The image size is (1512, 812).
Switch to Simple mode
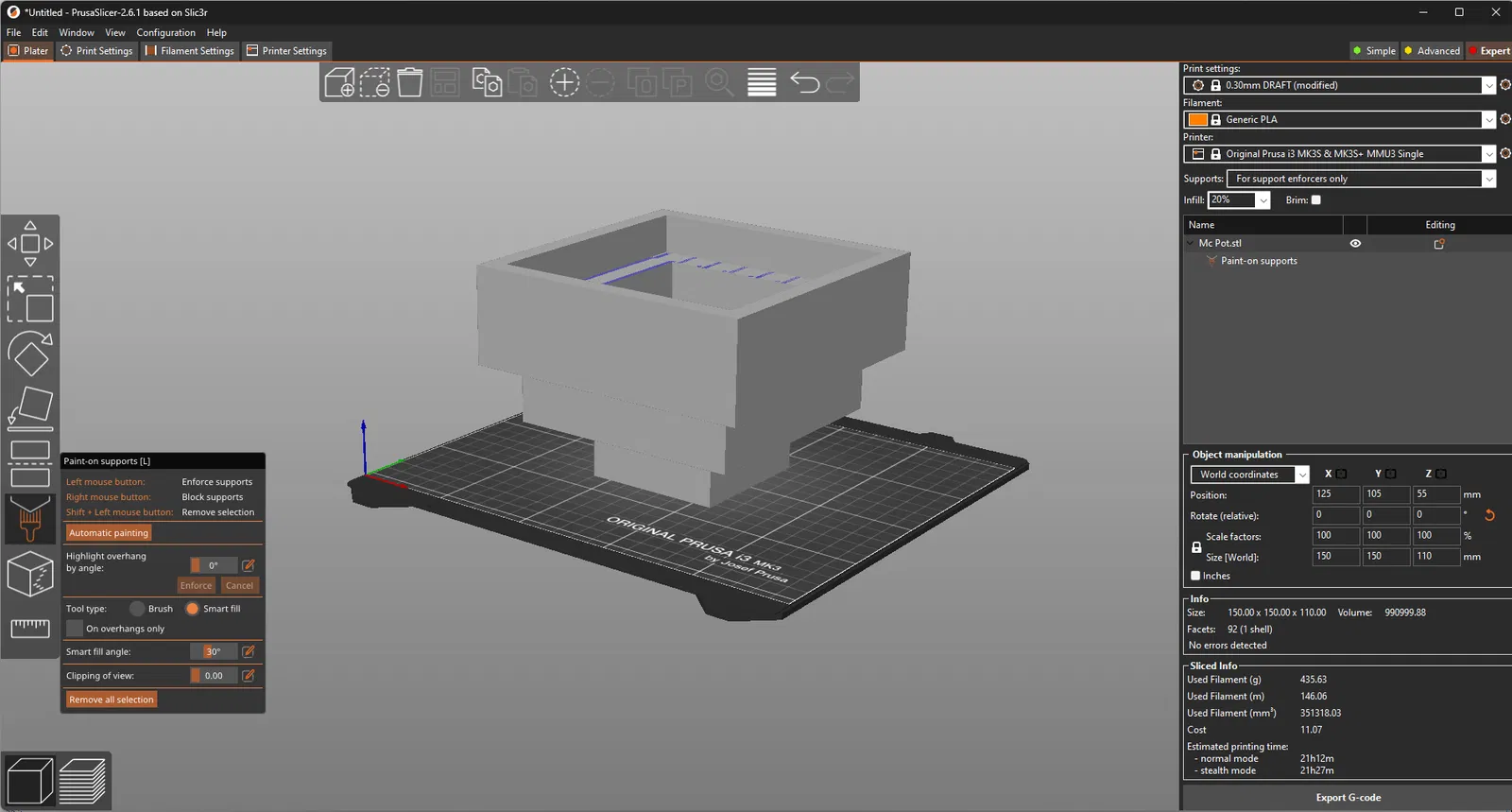(x=1374, y=51)
